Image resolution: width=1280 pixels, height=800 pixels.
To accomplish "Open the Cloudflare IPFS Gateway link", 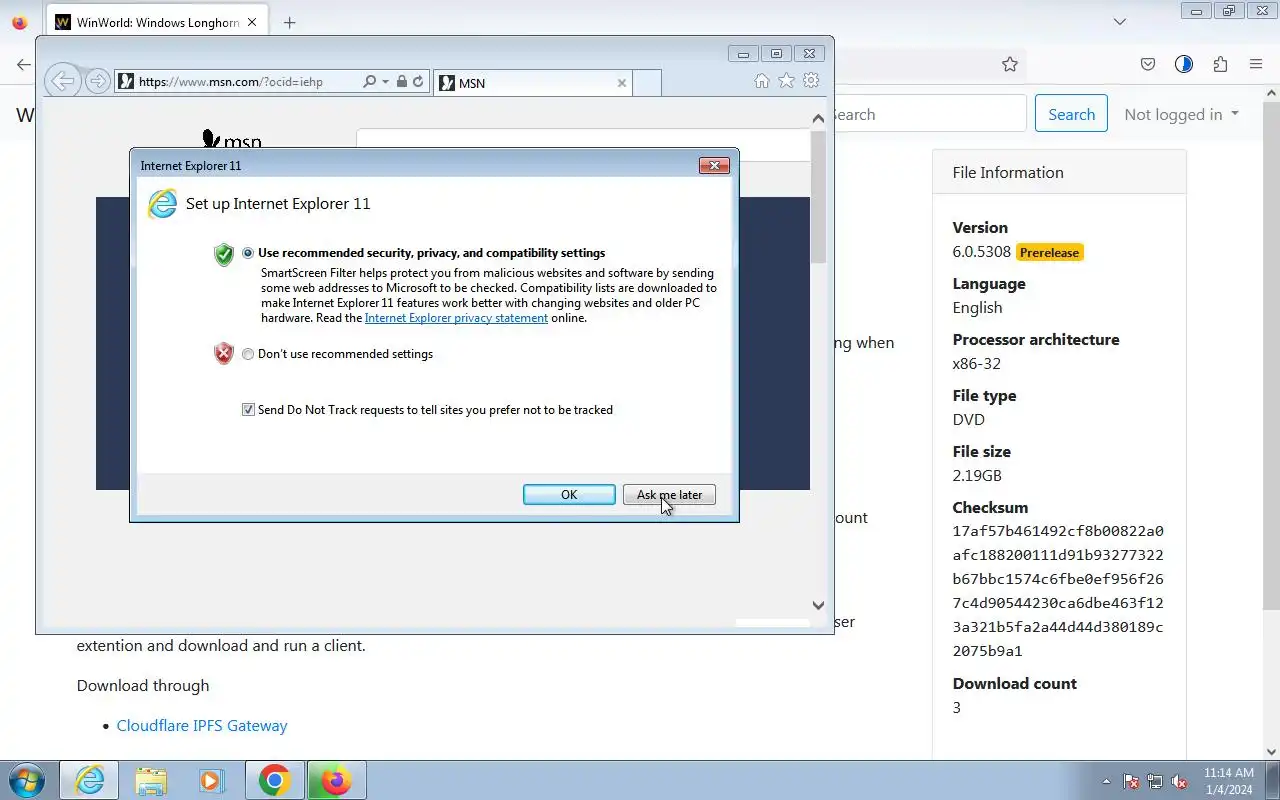I will click(x=202, y=726).
